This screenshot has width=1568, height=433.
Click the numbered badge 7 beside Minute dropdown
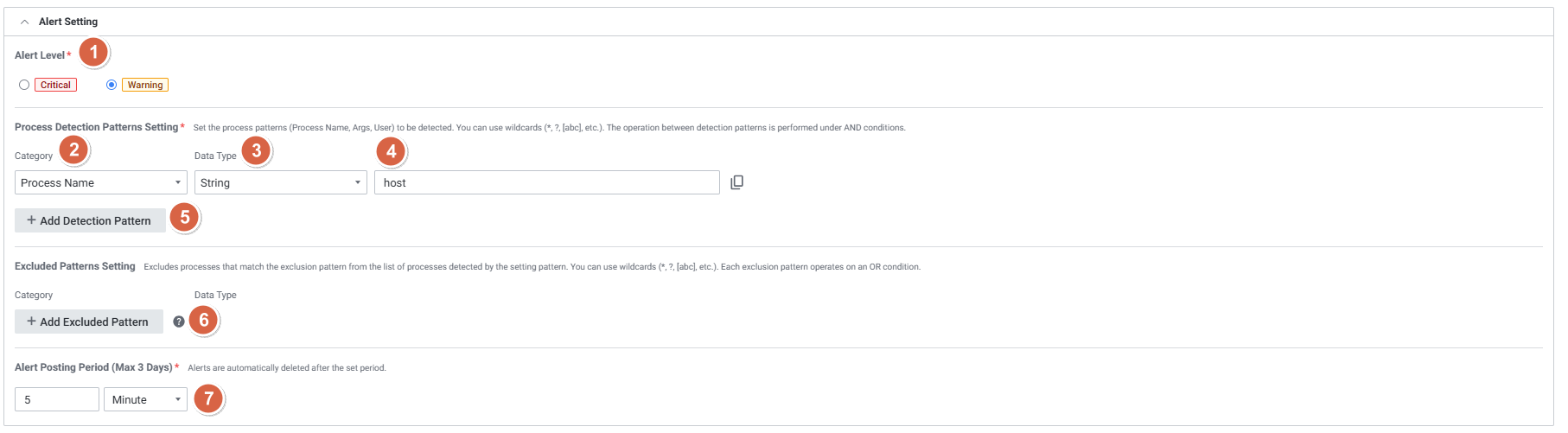coord(208,398)
